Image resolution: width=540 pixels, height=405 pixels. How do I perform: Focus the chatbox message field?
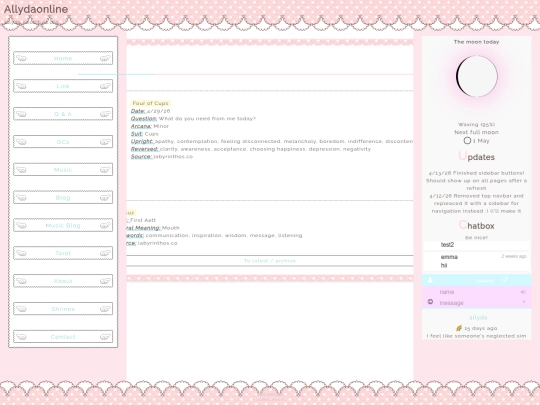(479, 303)
